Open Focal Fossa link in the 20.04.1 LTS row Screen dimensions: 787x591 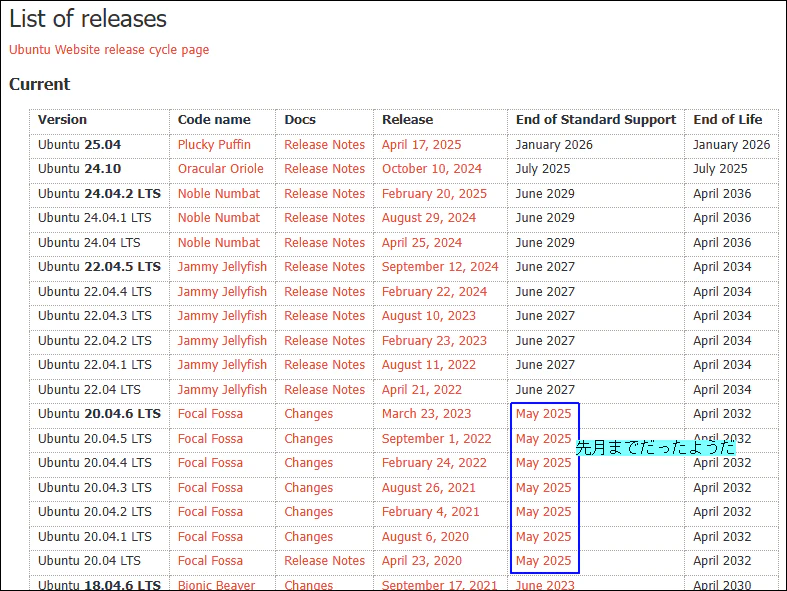coord(210,537)
